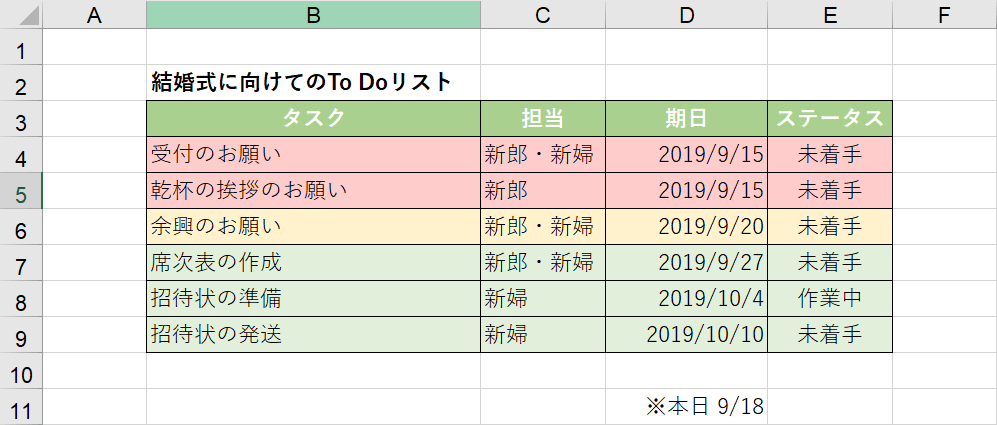Select column D header
Viewport: 997px width, 425px height.
click(686, 15)
